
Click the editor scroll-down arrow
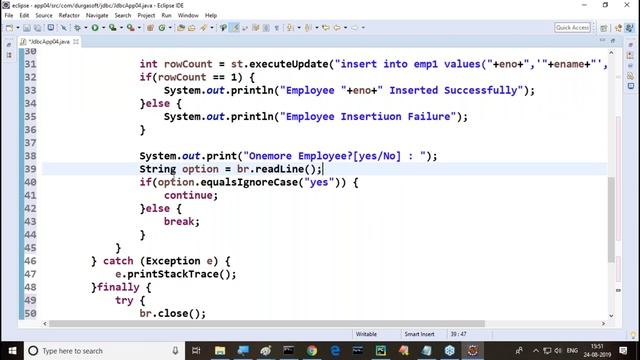[x=611, y=316]
